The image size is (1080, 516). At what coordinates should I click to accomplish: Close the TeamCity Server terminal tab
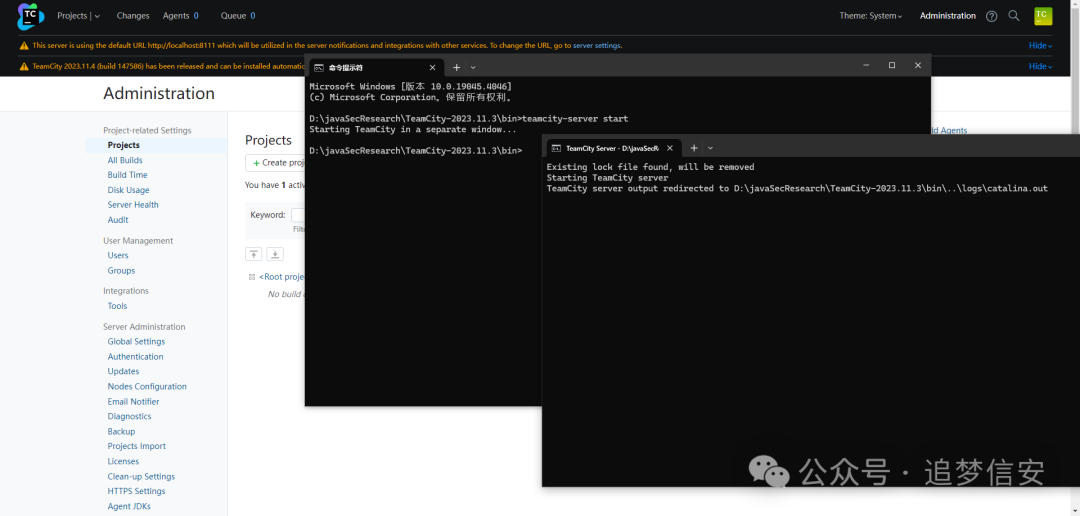click(x=670, y=148)
